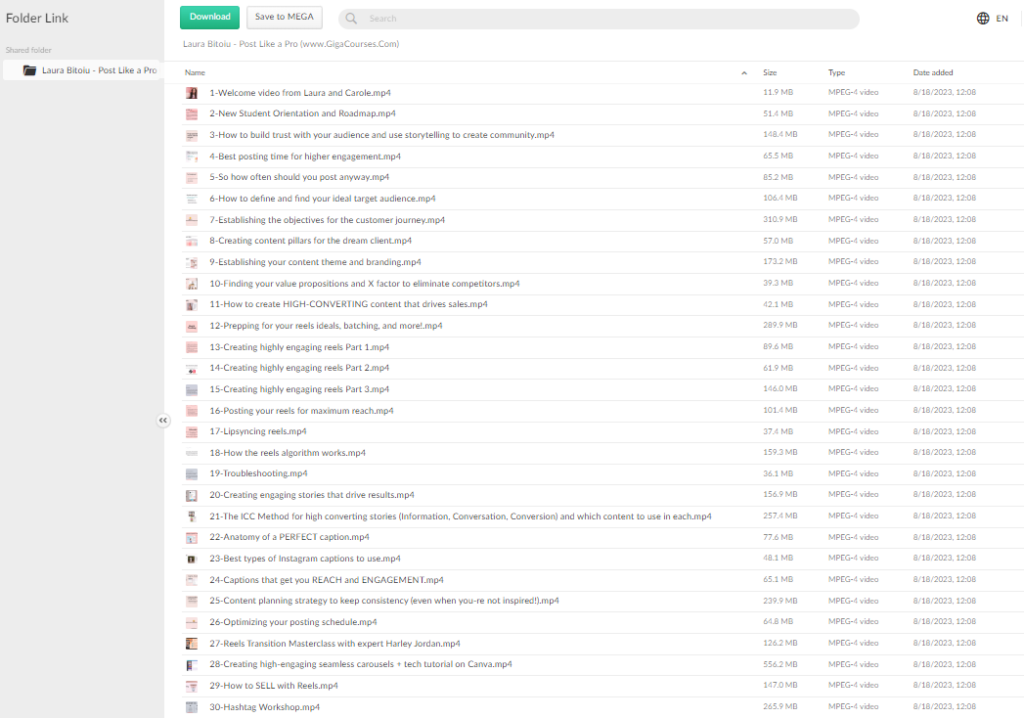Click the magnifier search icon
Viewport: 1024px width, 718px height.
tap(352, 19)
